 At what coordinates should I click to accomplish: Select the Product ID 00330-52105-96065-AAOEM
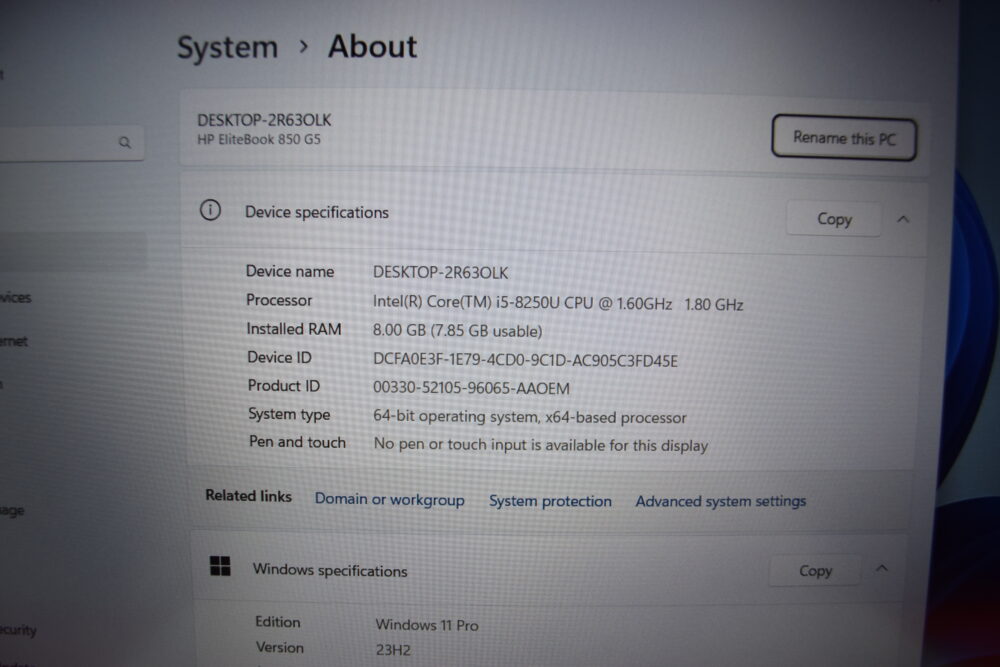point(471,388)
